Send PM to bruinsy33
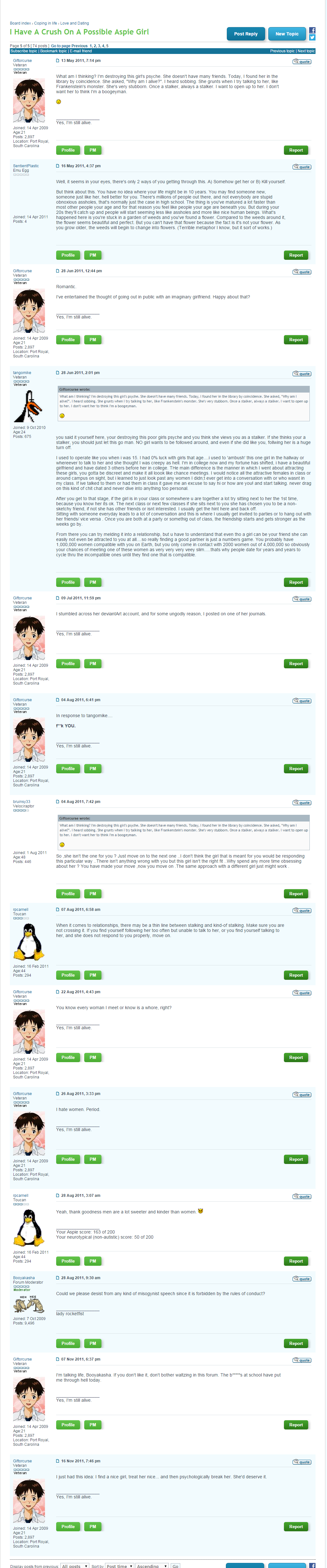 point(93,894)
